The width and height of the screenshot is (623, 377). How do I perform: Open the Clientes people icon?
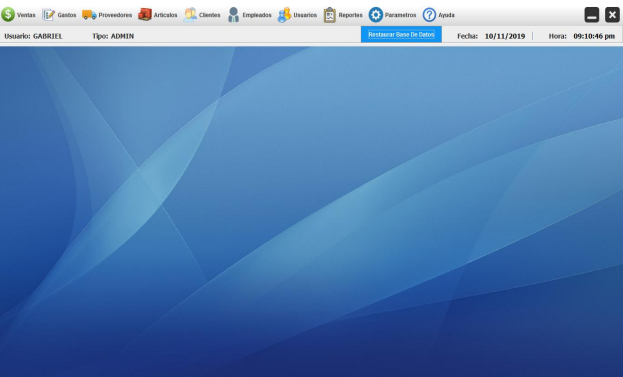click(x=190, y=15)
